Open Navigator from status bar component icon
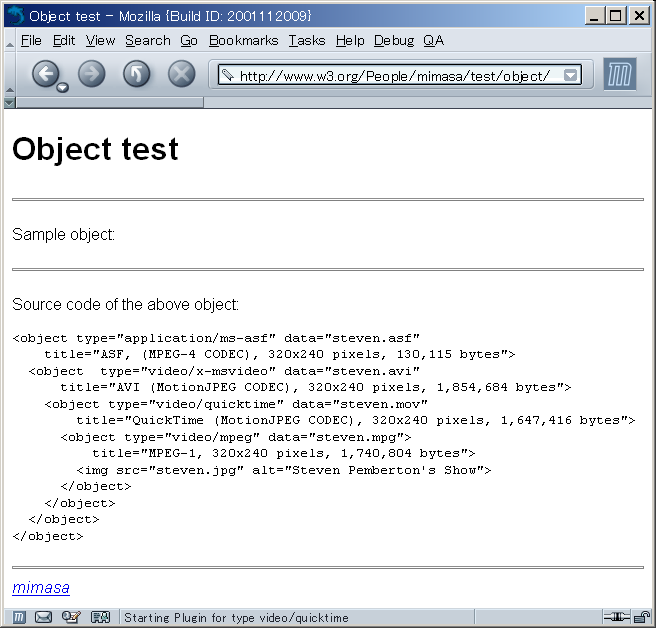This screenshot has width=656, height=628. (x=19, y=617)
